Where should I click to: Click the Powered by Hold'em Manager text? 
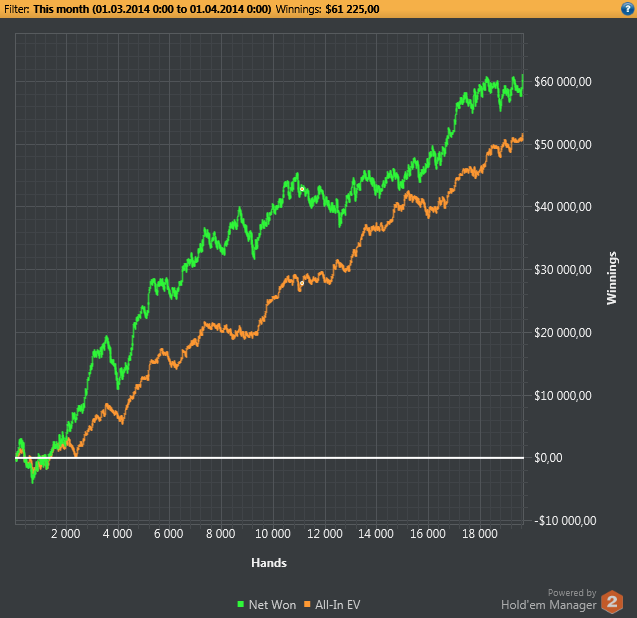[549, 599]
